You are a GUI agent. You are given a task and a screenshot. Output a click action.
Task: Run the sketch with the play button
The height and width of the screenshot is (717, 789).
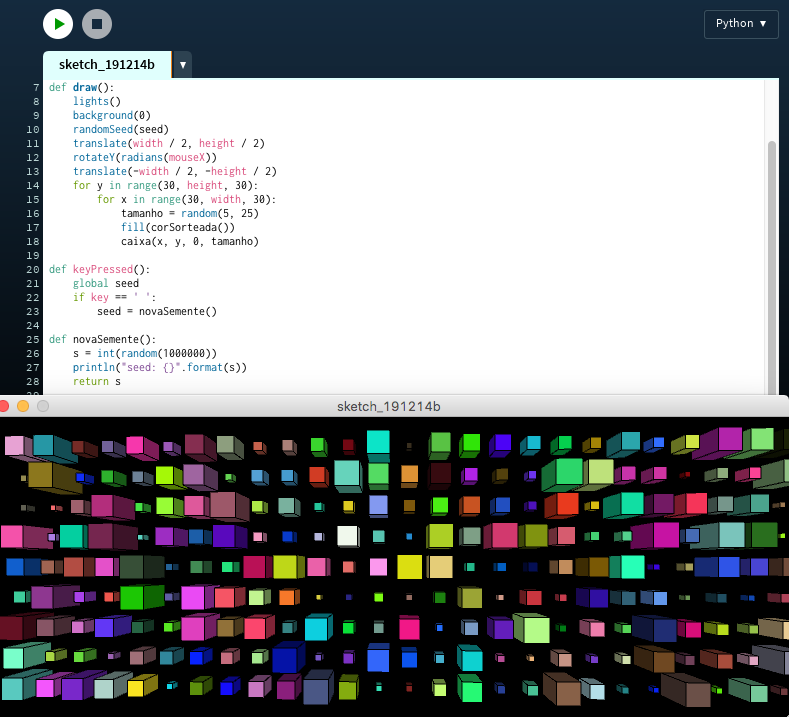coord(58,24)
